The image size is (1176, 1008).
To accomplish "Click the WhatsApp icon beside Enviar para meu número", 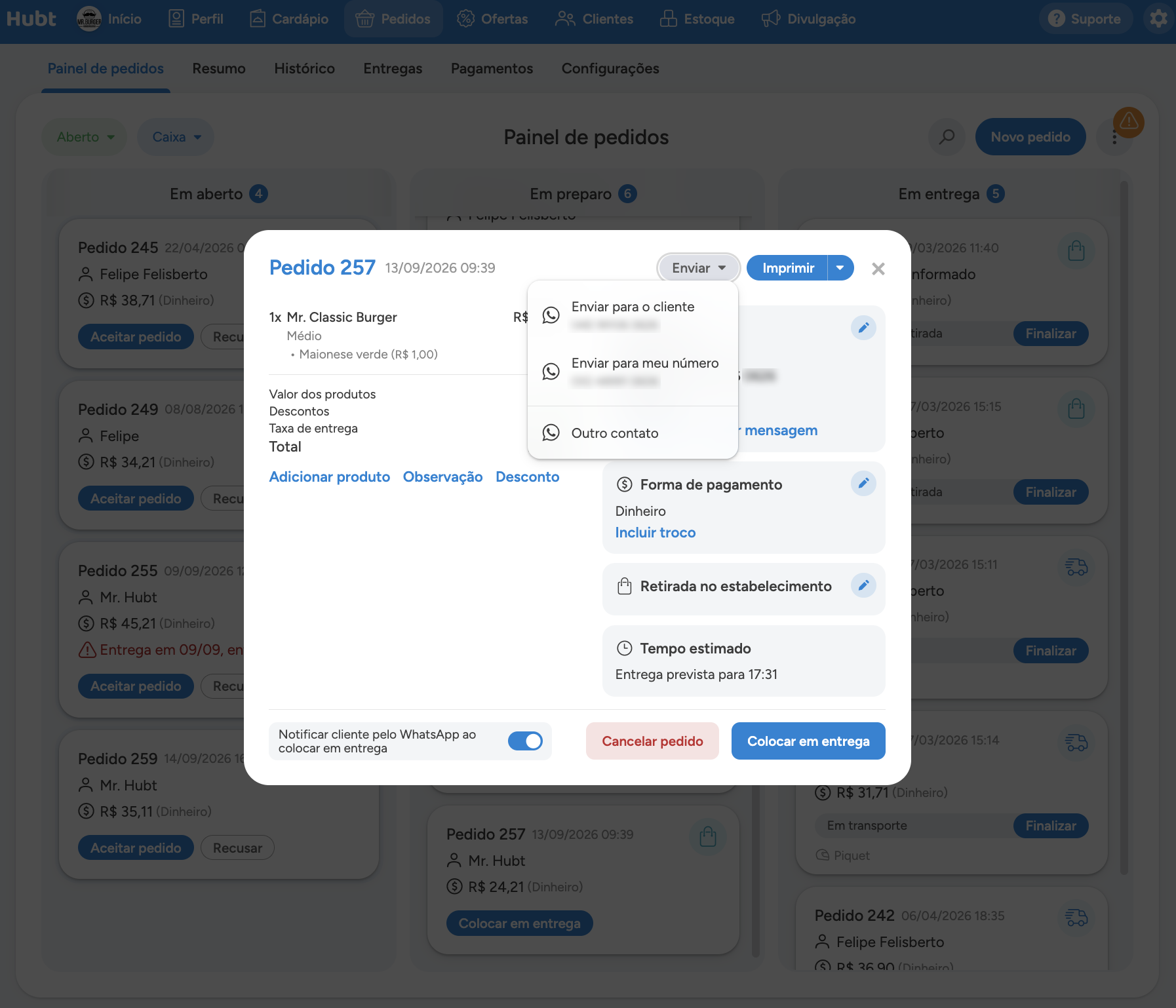I will click(x=551, y=372).
